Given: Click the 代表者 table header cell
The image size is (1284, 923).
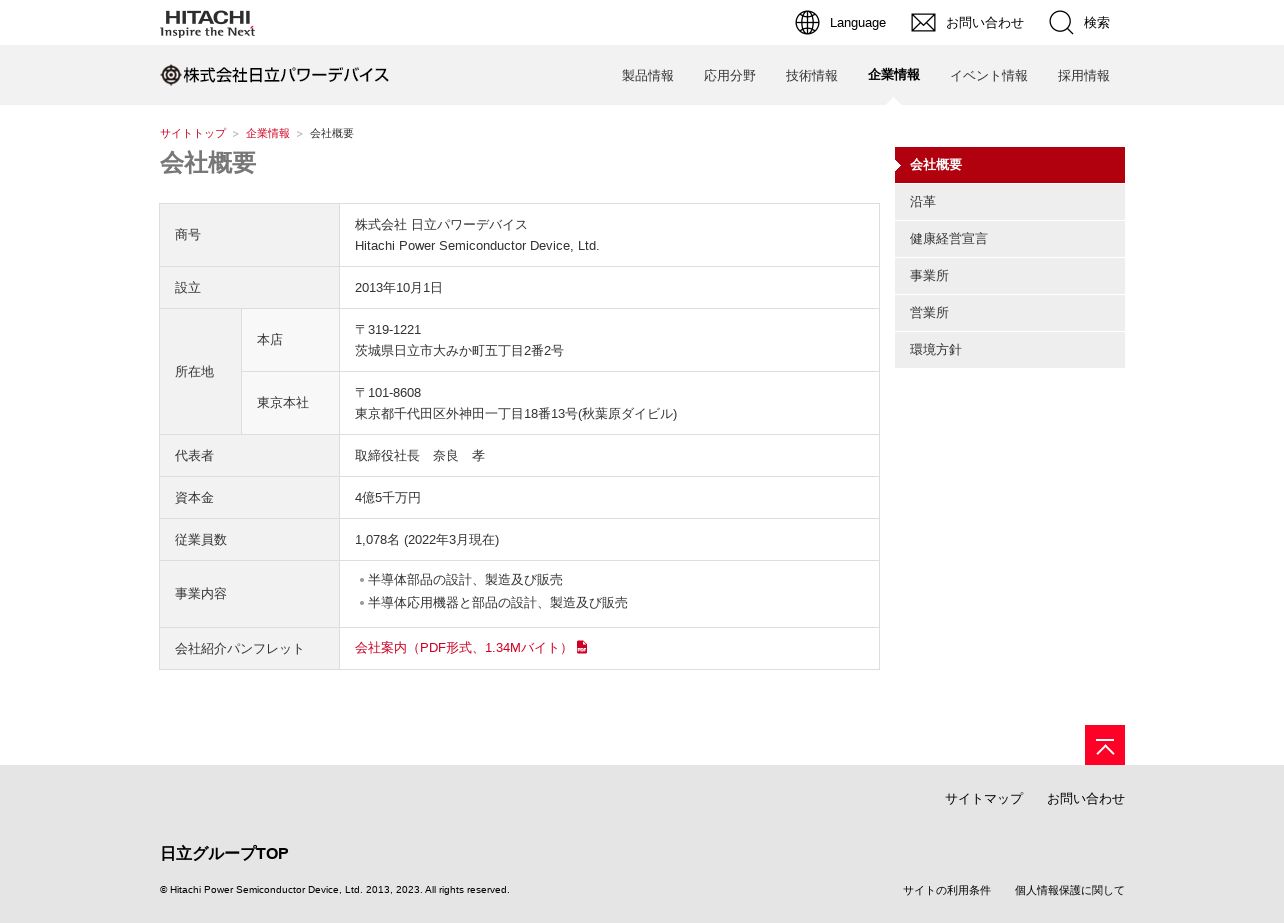Looking at the screenshot, I should 250,456.
